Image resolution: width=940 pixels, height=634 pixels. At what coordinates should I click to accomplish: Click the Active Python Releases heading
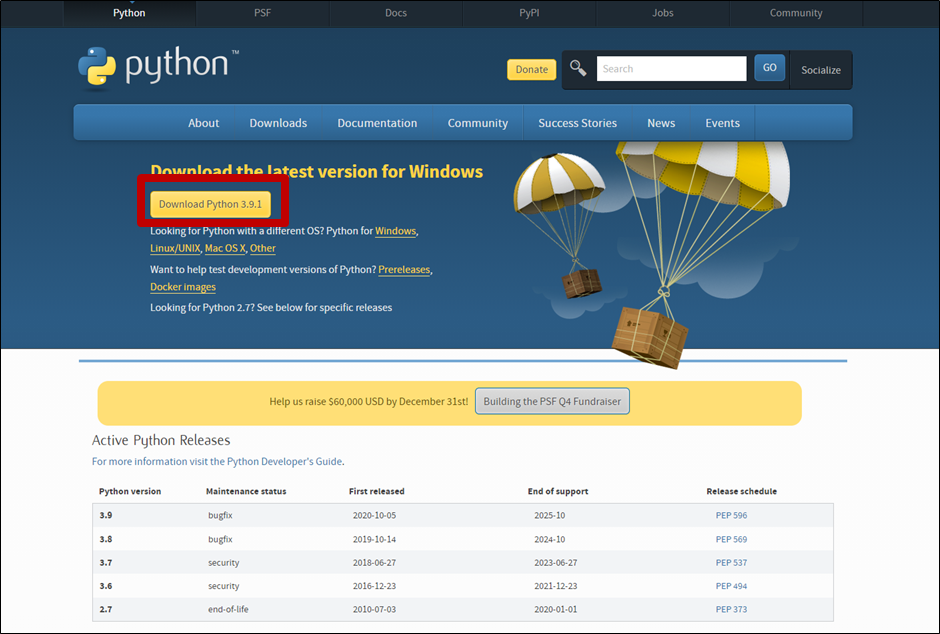point(161,440)
